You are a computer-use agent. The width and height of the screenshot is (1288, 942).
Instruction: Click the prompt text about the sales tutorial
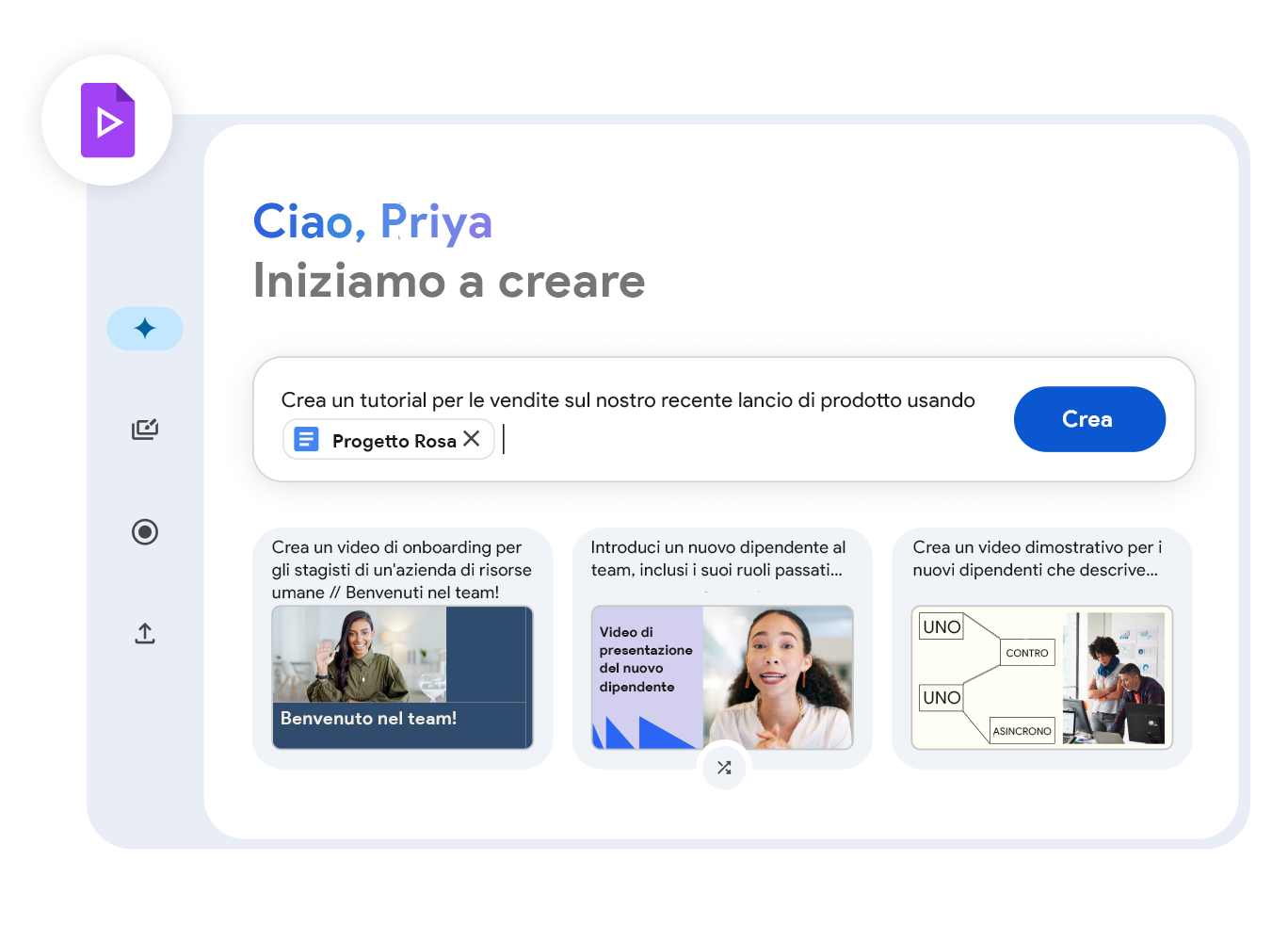627,400
